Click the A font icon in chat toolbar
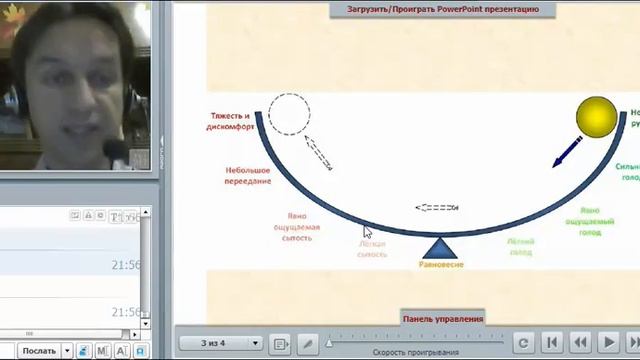The height and width of the screenshot is (360, 640). (x=122, y=351)
